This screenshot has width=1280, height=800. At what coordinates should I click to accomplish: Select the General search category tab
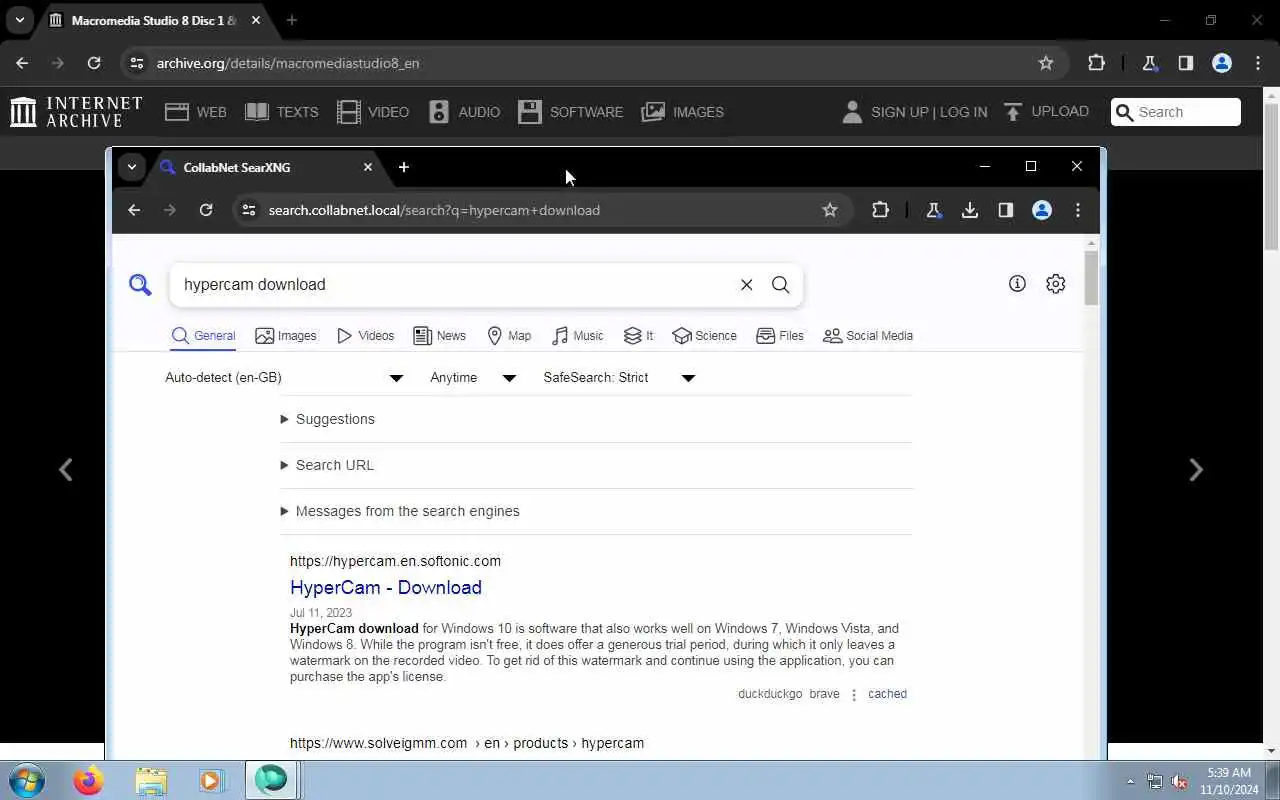[203, 336]
